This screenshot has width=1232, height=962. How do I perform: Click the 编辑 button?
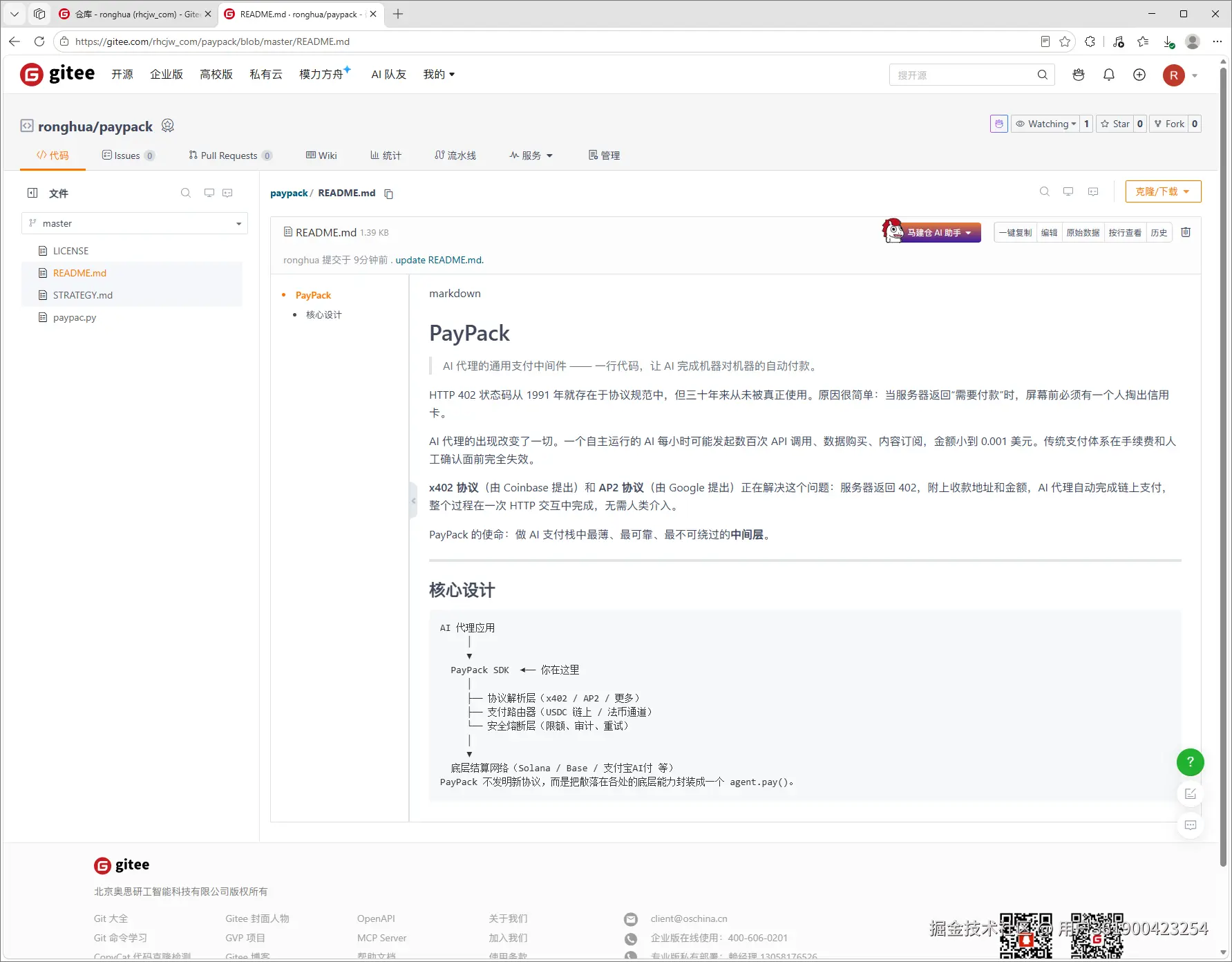(x=1049, y=232)
